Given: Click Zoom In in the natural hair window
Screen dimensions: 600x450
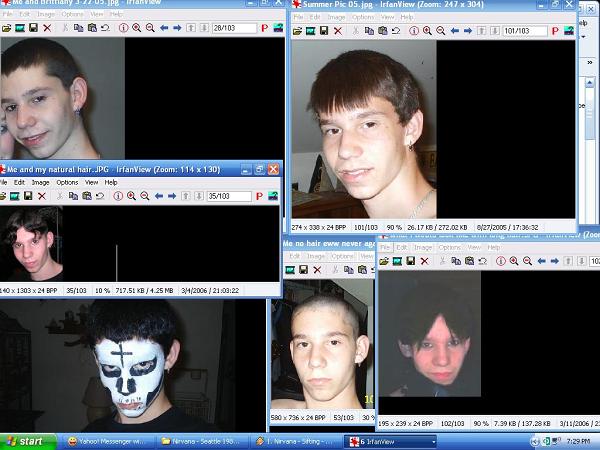Looking at the screenshot, I should coord(131,196).
